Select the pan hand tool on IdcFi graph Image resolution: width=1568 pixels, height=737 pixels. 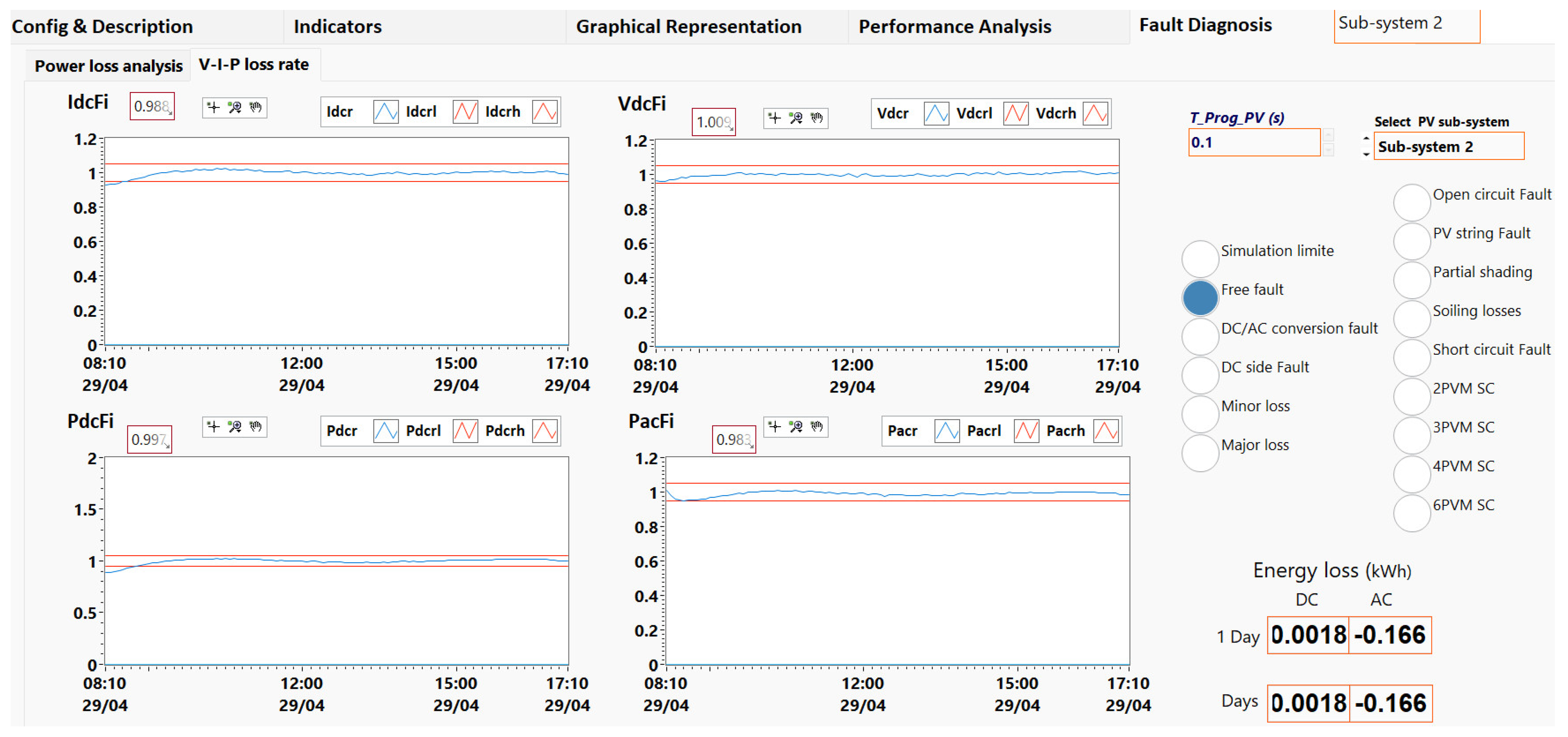256,108
